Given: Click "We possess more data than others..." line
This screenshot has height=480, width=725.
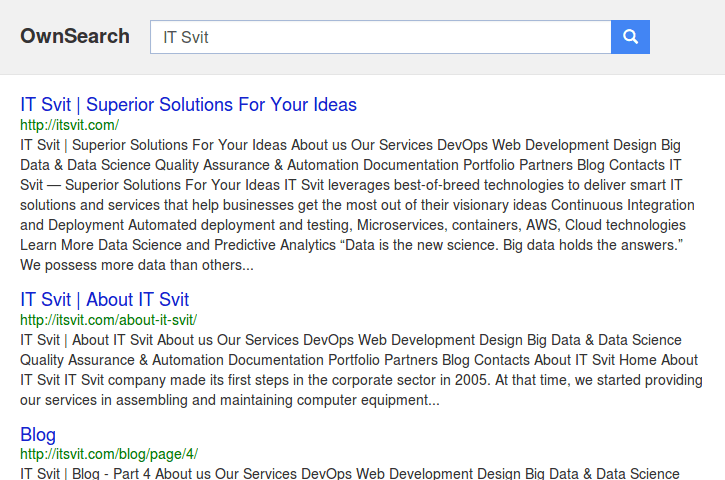Looking at the screenshot, I should [137, 265].
